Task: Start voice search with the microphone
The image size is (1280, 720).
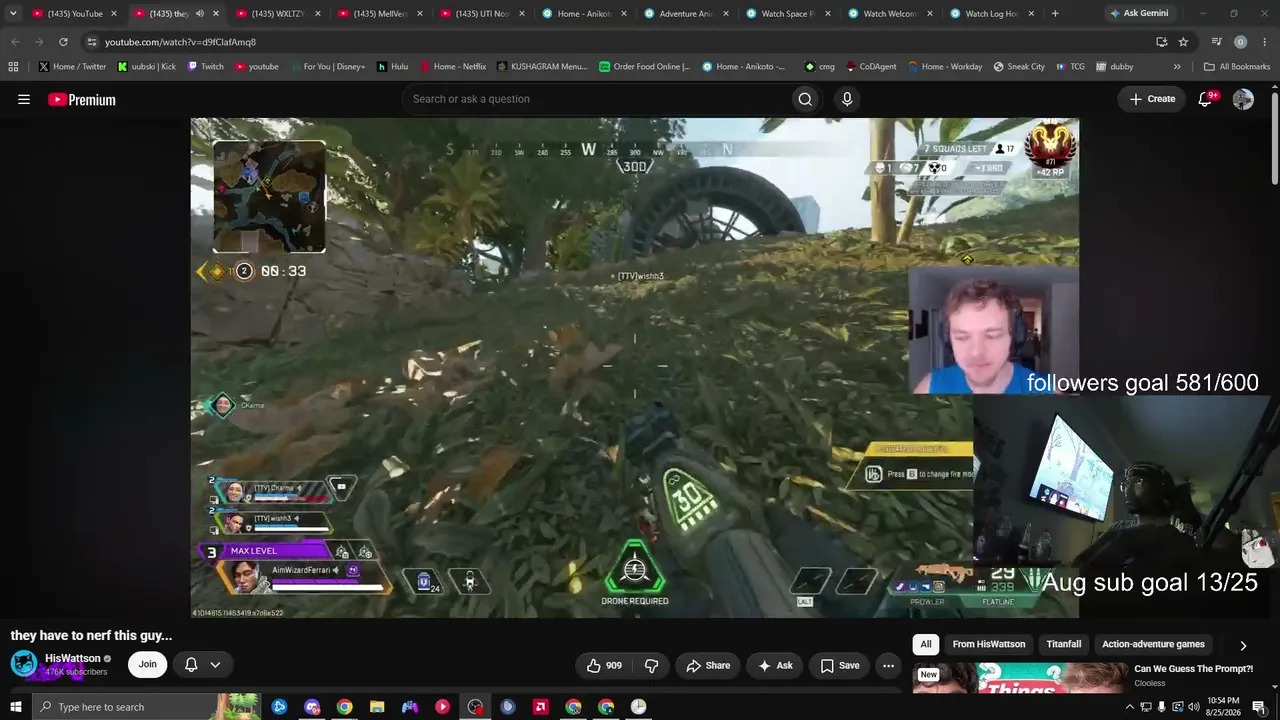Action: pyautogui.click(x=847, y=99)
